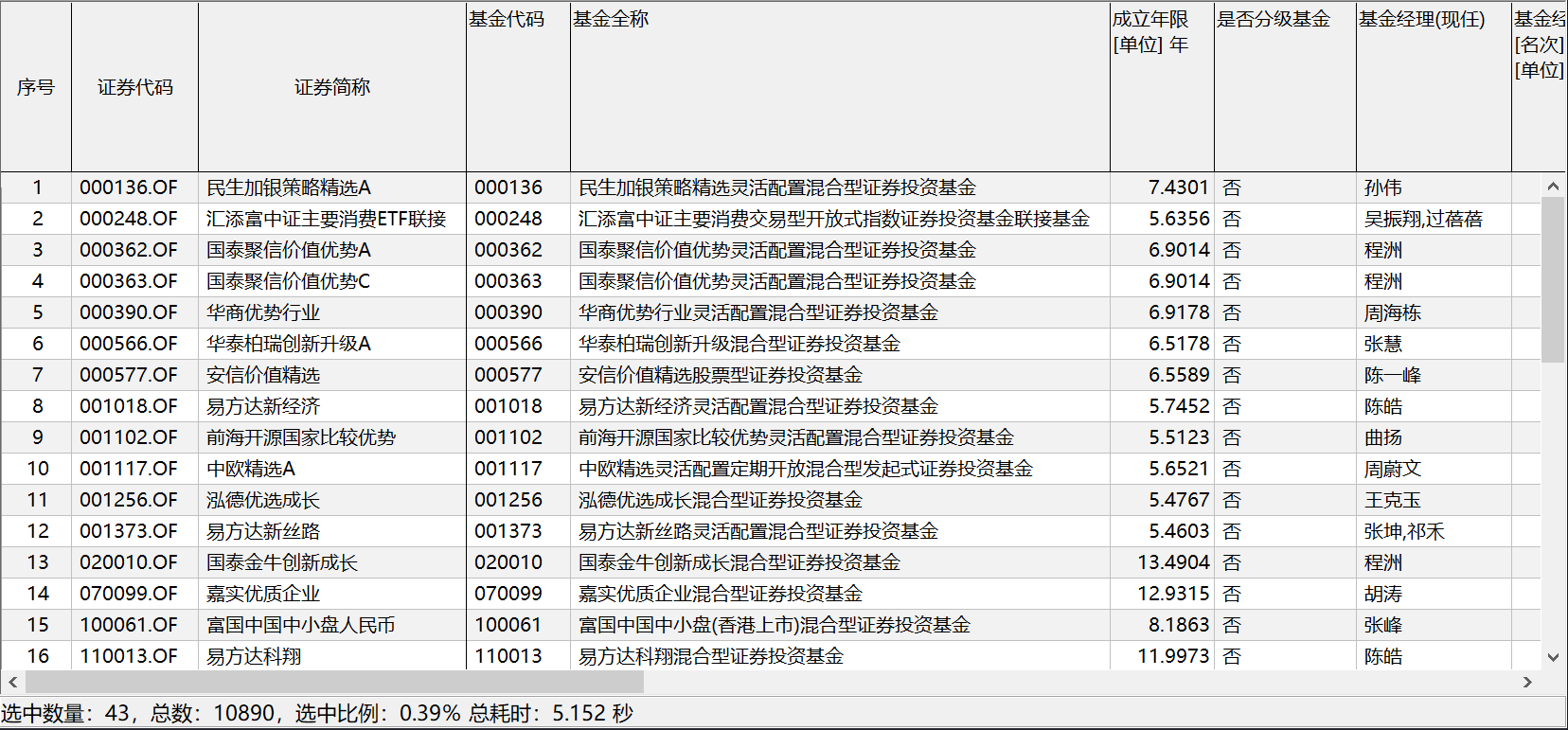
Task: Select cell 富国中国中小盘人民币
Action: pyautogui.click(x=332, y=625)
